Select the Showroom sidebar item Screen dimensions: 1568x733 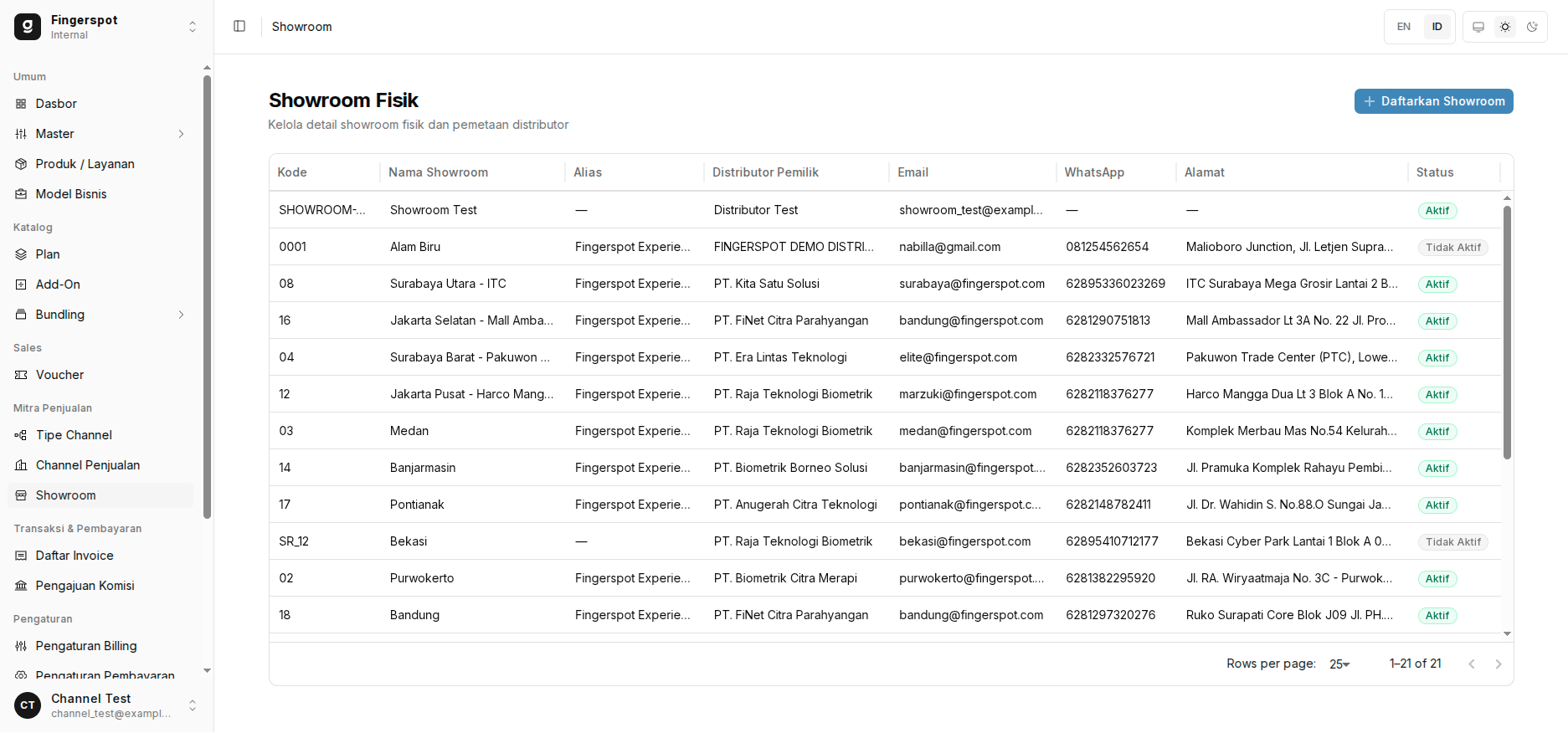[x=100, y=495]
